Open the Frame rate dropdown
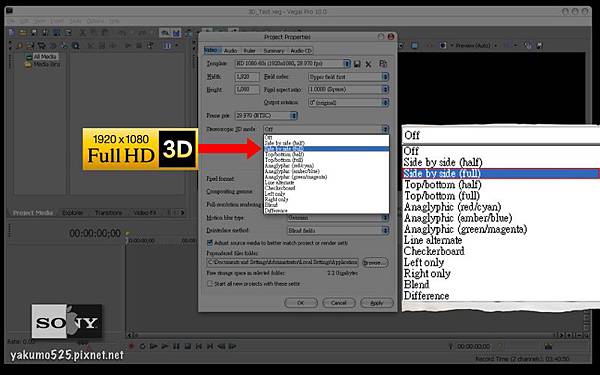600x375 pixels. point(266,115)
